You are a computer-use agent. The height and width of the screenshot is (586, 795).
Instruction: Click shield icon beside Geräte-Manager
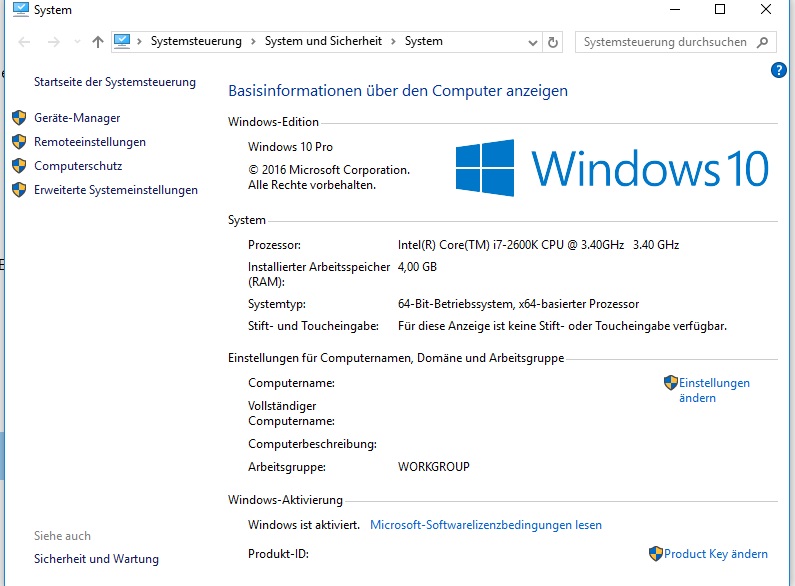tap(19, 118)
